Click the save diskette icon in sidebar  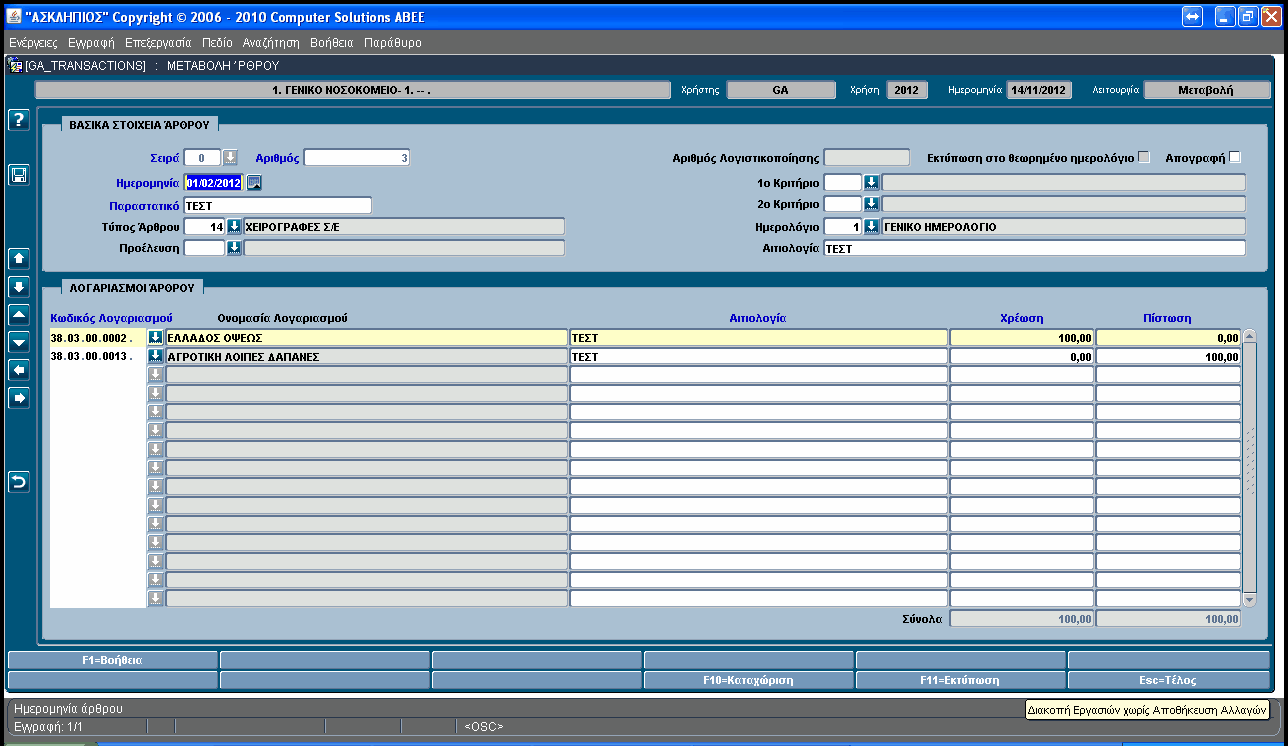(x=18, y=175)
